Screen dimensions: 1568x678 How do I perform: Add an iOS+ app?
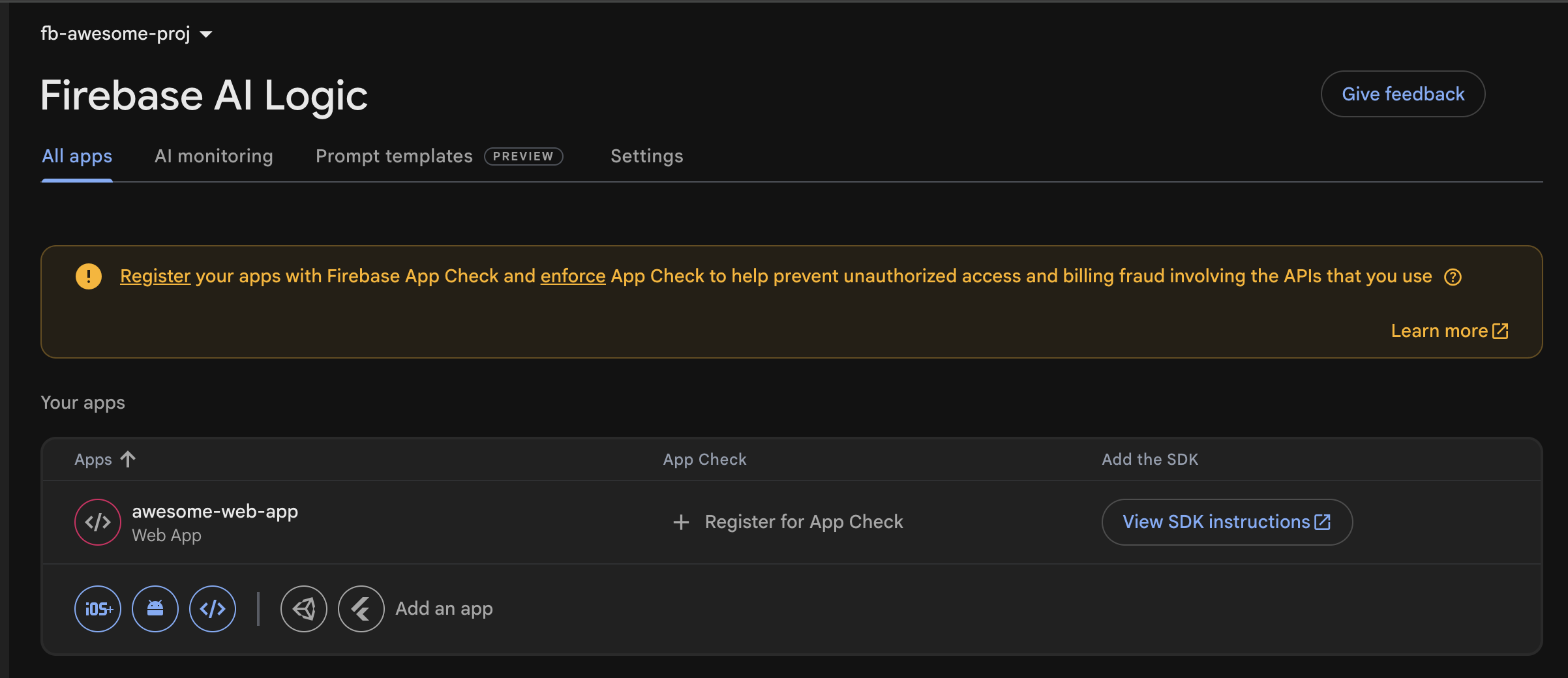98,609
